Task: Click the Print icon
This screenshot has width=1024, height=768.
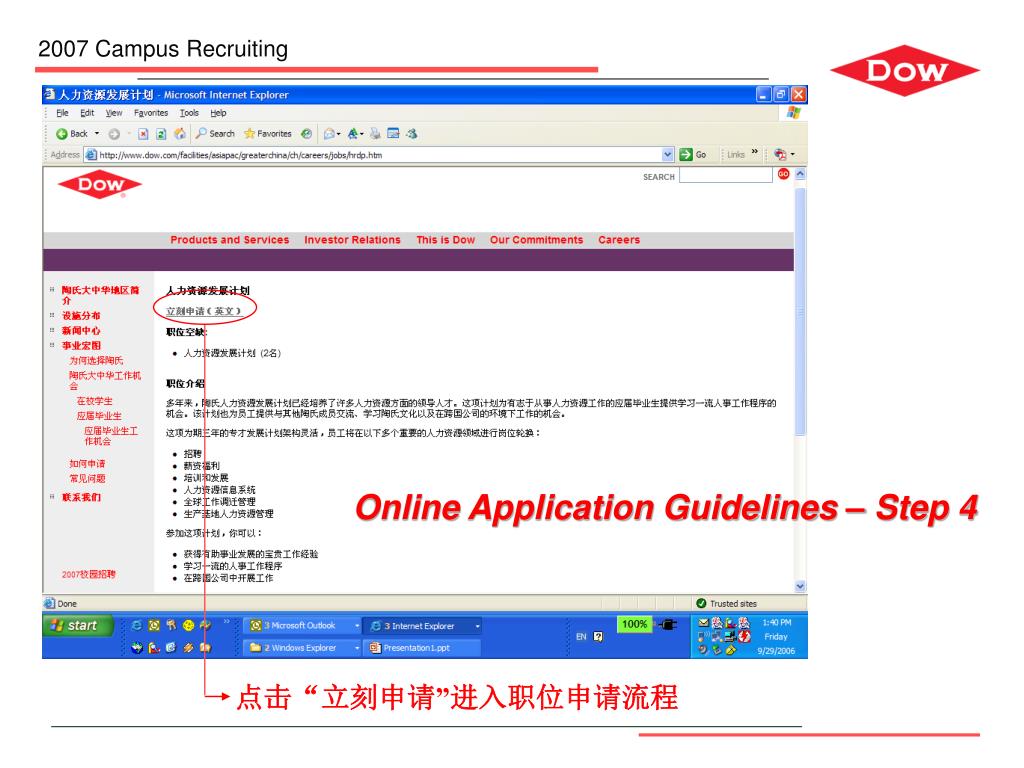Action: coord(375,134)
